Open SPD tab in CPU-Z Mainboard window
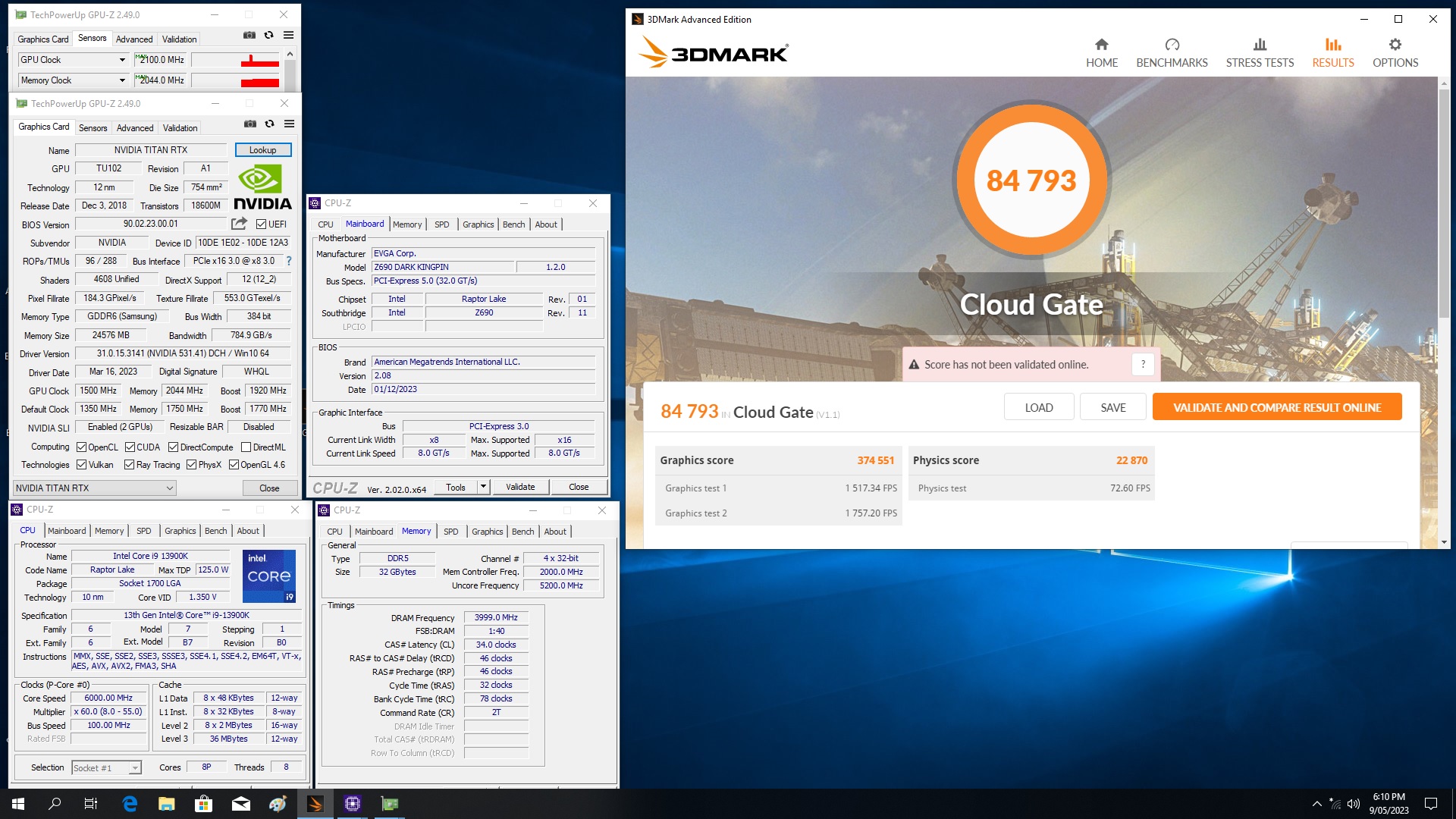This screenshot has width=1456, height=819. click(x=441, y=224)
